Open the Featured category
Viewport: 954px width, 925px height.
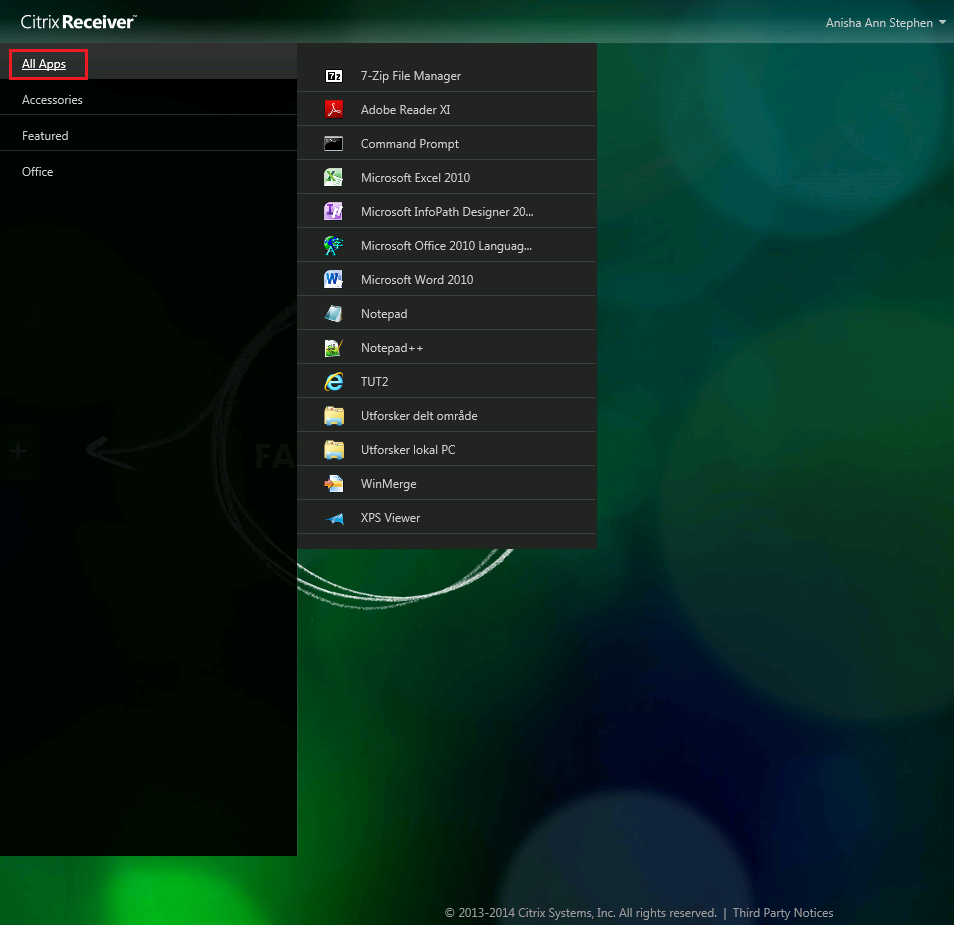point(45,136)
